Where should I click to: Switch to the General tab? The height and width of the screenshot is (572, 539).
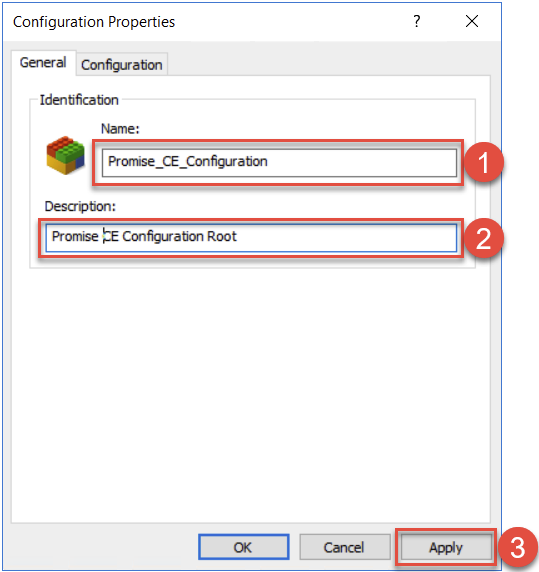coord(43,63)
